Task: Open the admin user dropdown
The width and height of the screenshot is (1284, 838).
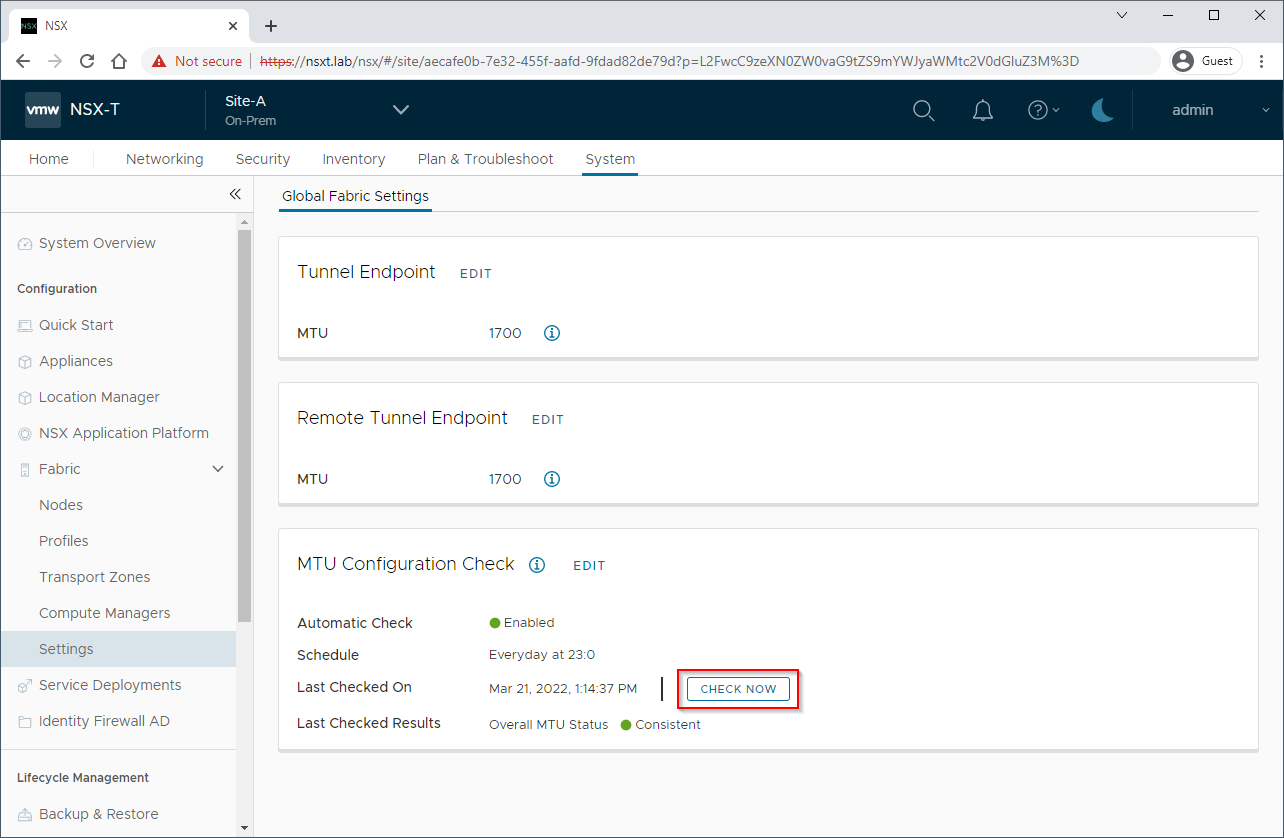Action: coord(1220,110)
